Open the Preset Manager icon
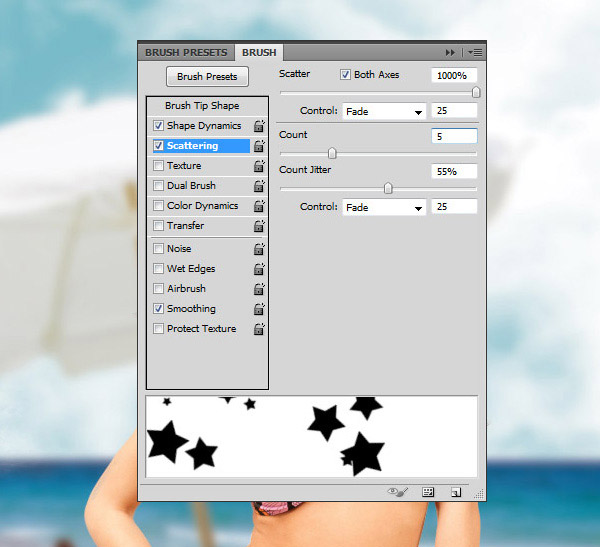The height and width of the screenshot is (547, 600). point(428,492)
